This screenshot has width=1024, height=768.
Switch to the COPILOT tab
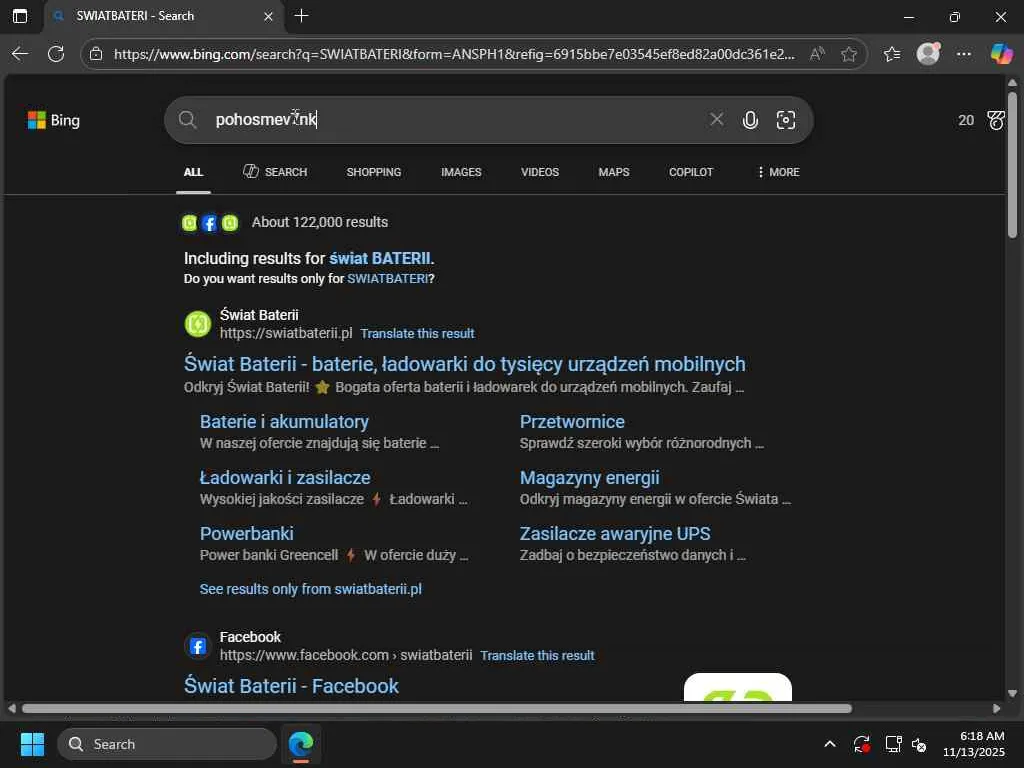click(x=691, y=172)
